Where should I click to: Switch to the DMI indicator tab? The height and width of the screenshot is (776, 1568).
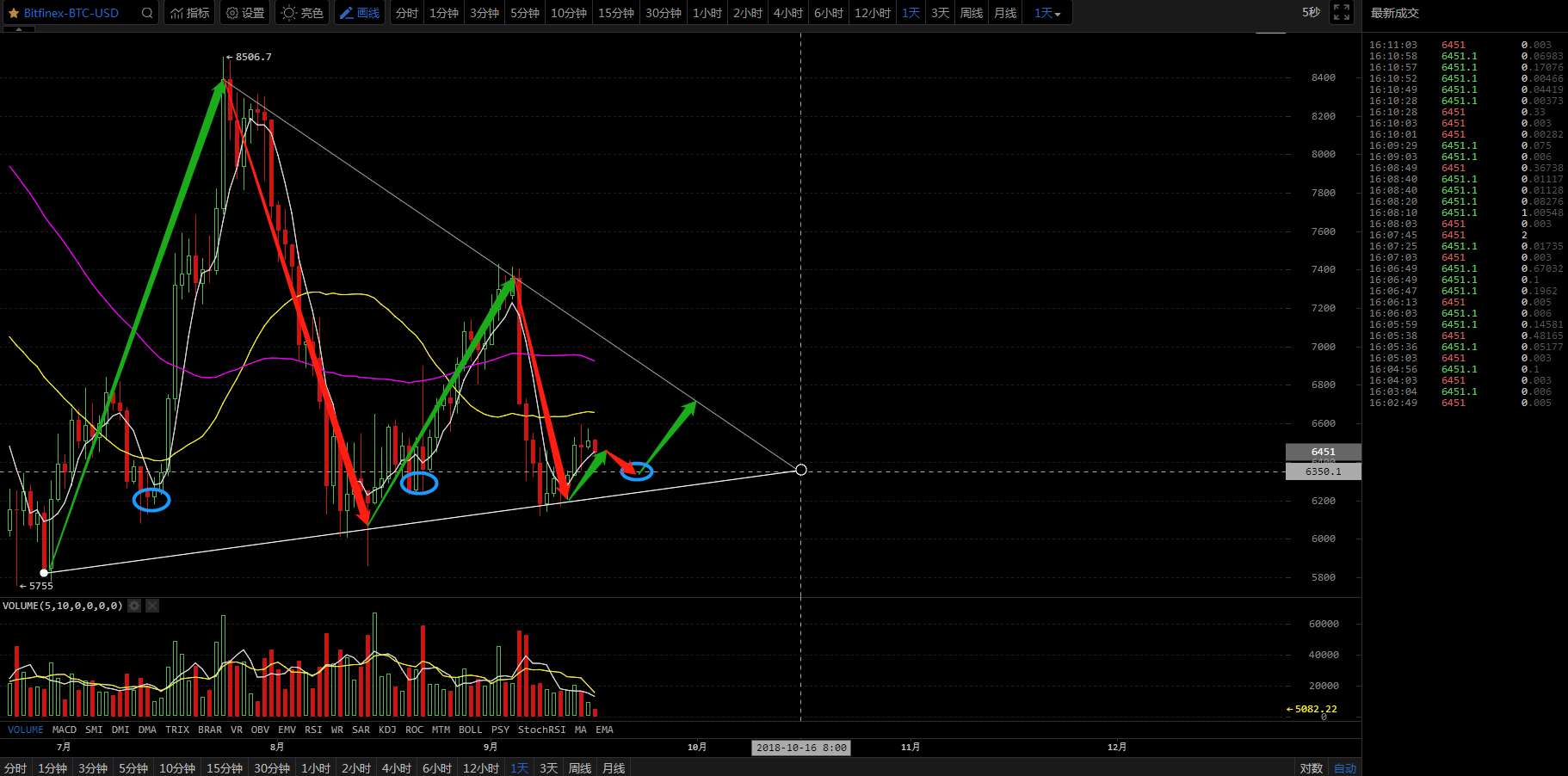coord(120,730)
